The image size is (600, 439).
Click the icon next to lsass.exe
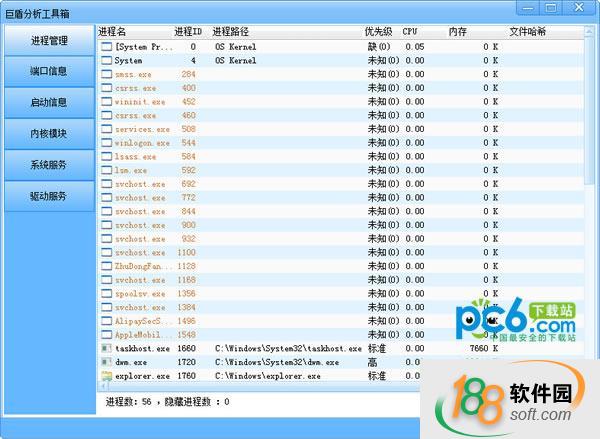click(x=106, y=156)
